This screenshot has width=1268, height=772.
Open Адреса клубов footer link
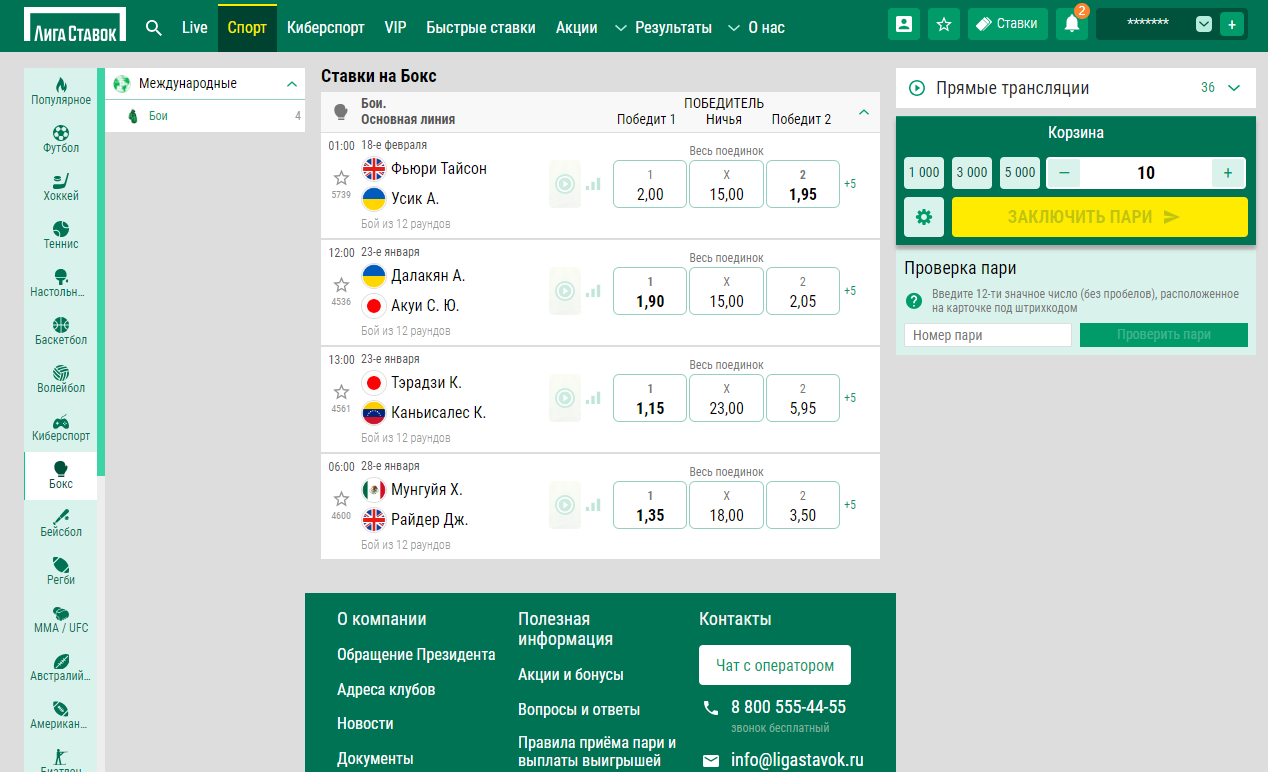pyautogui.click(x=386, y=689)
